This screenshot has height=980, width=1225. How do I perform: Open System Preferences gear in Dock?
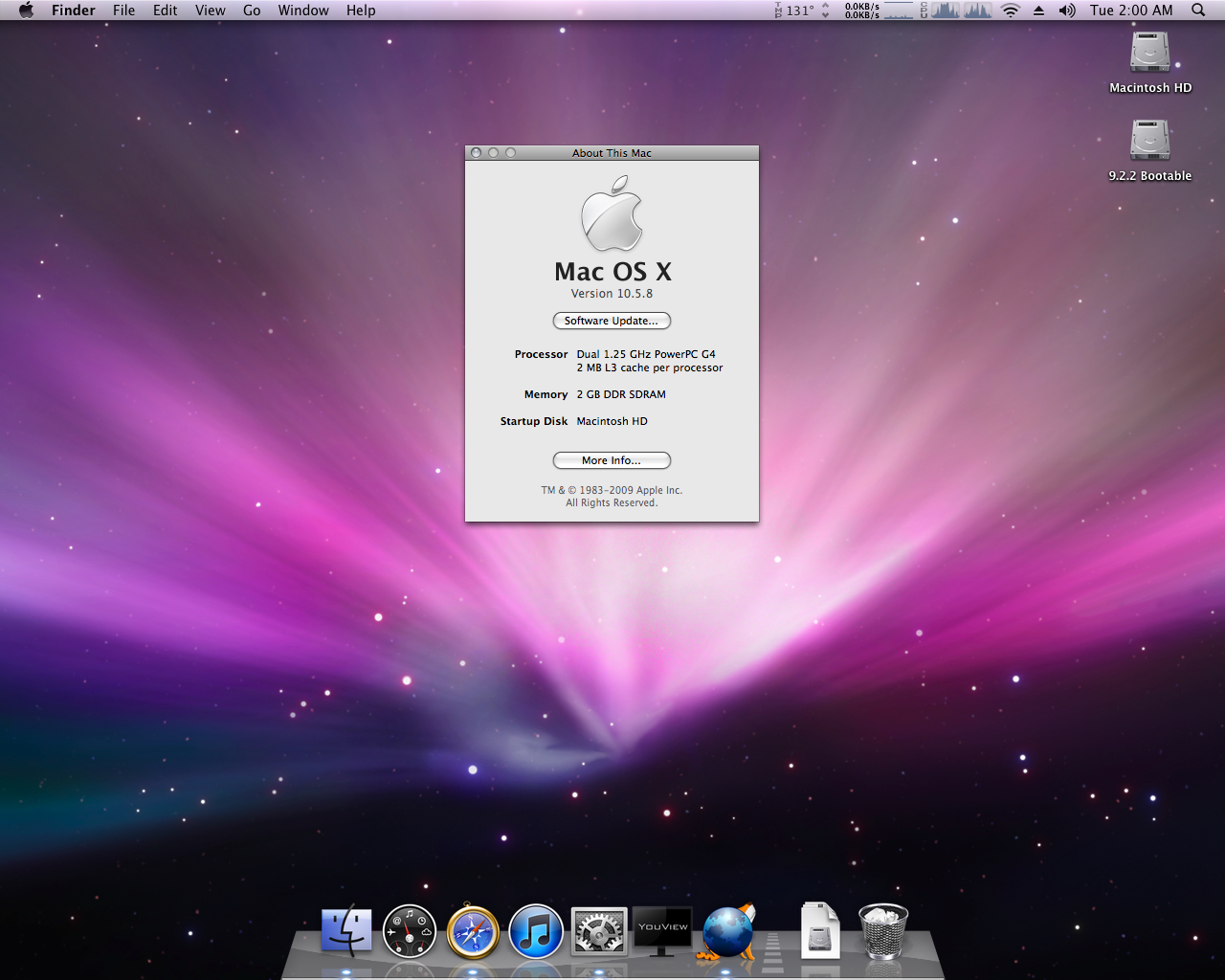(599, 931)
